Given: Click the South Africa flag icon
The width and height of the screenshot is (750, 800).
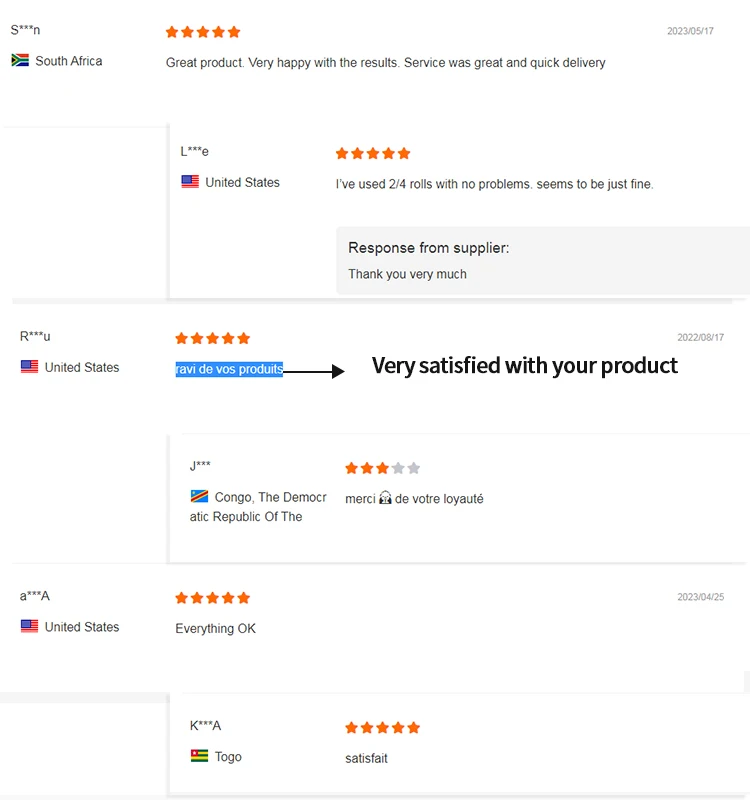Looking at the screenshot, I should pyautogui.click(x=20, y=61).
